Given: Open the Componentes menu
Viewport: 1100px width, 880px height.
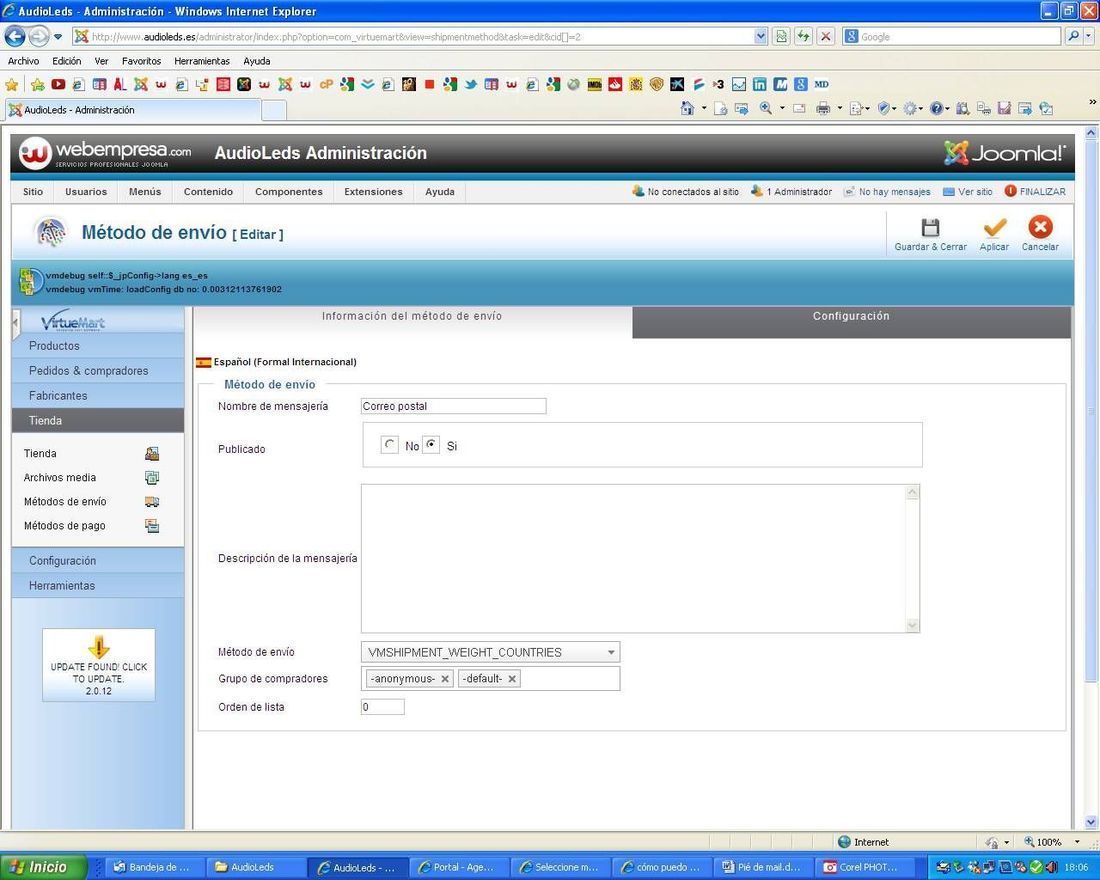Looking at the screenshot, I should [x=289, y=192].
